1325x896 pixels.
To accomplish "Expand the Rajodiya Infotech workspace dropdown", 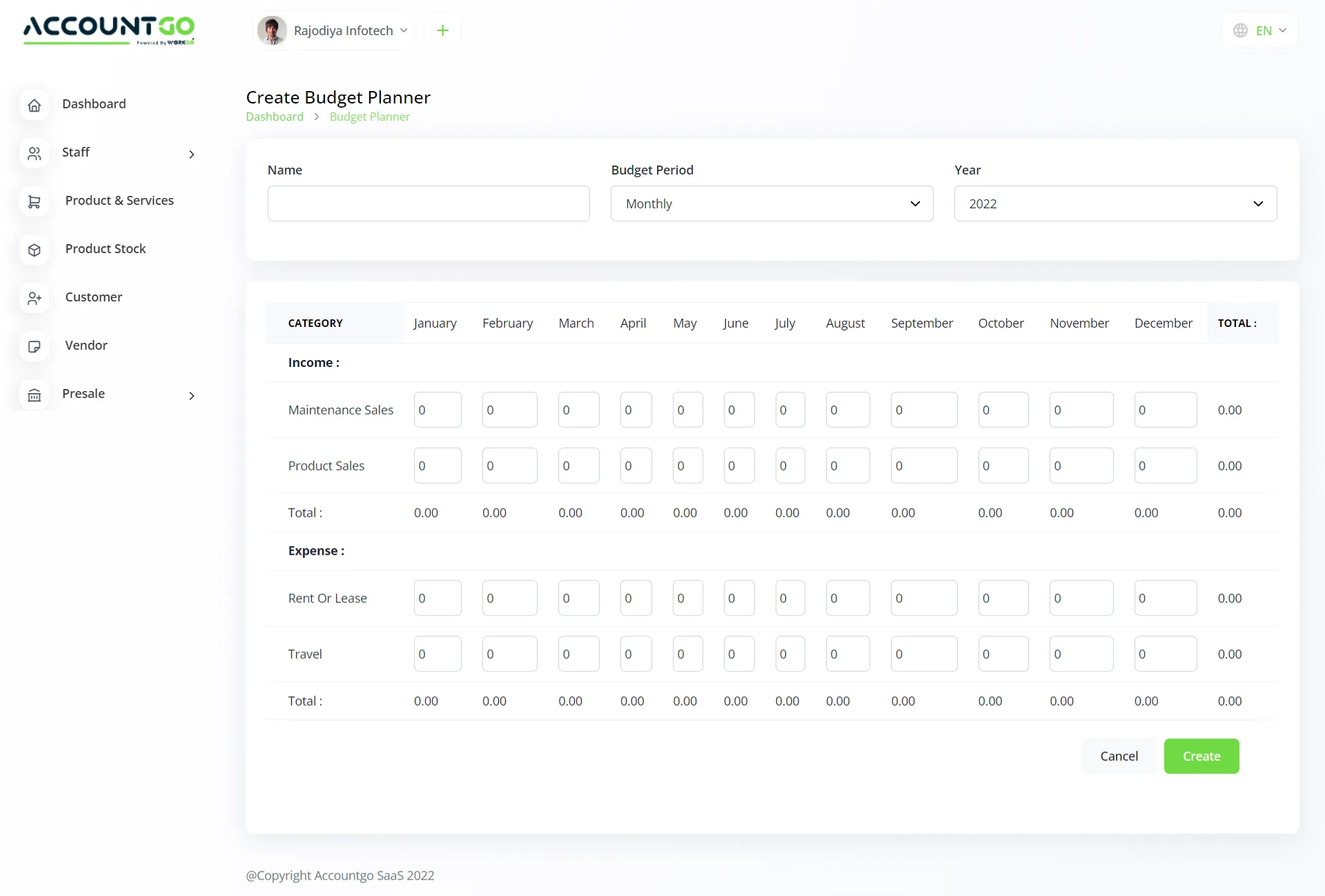I will pyautogui.click(x=404, y=30).
